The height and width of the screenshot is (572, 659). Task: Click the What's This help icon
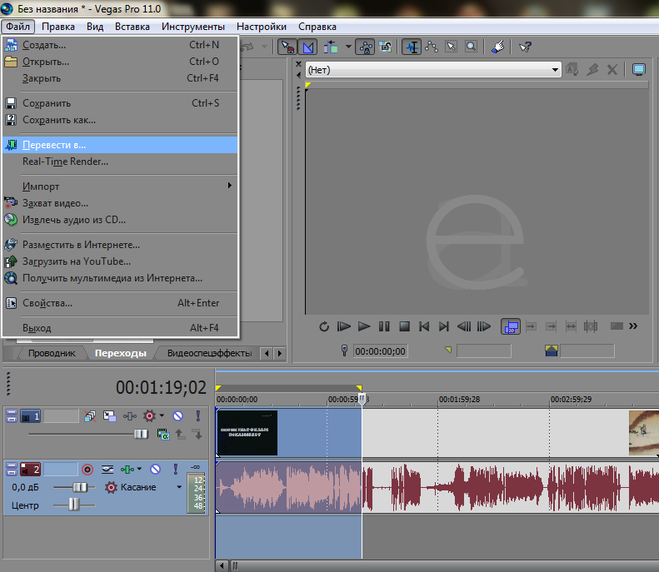click(x=525, y=47)
